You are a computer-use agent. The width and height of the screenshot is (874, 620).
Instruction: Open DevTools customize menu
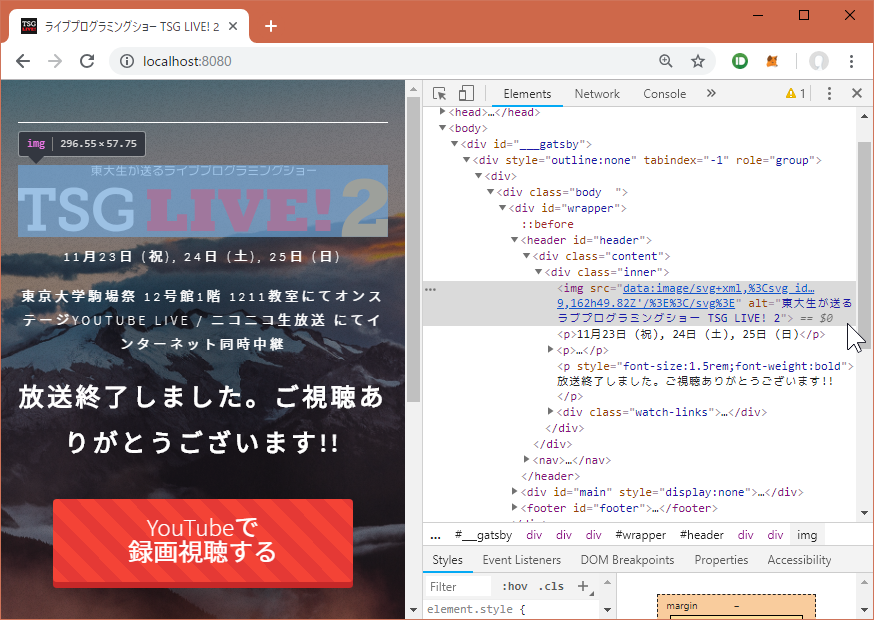[829, 93]
